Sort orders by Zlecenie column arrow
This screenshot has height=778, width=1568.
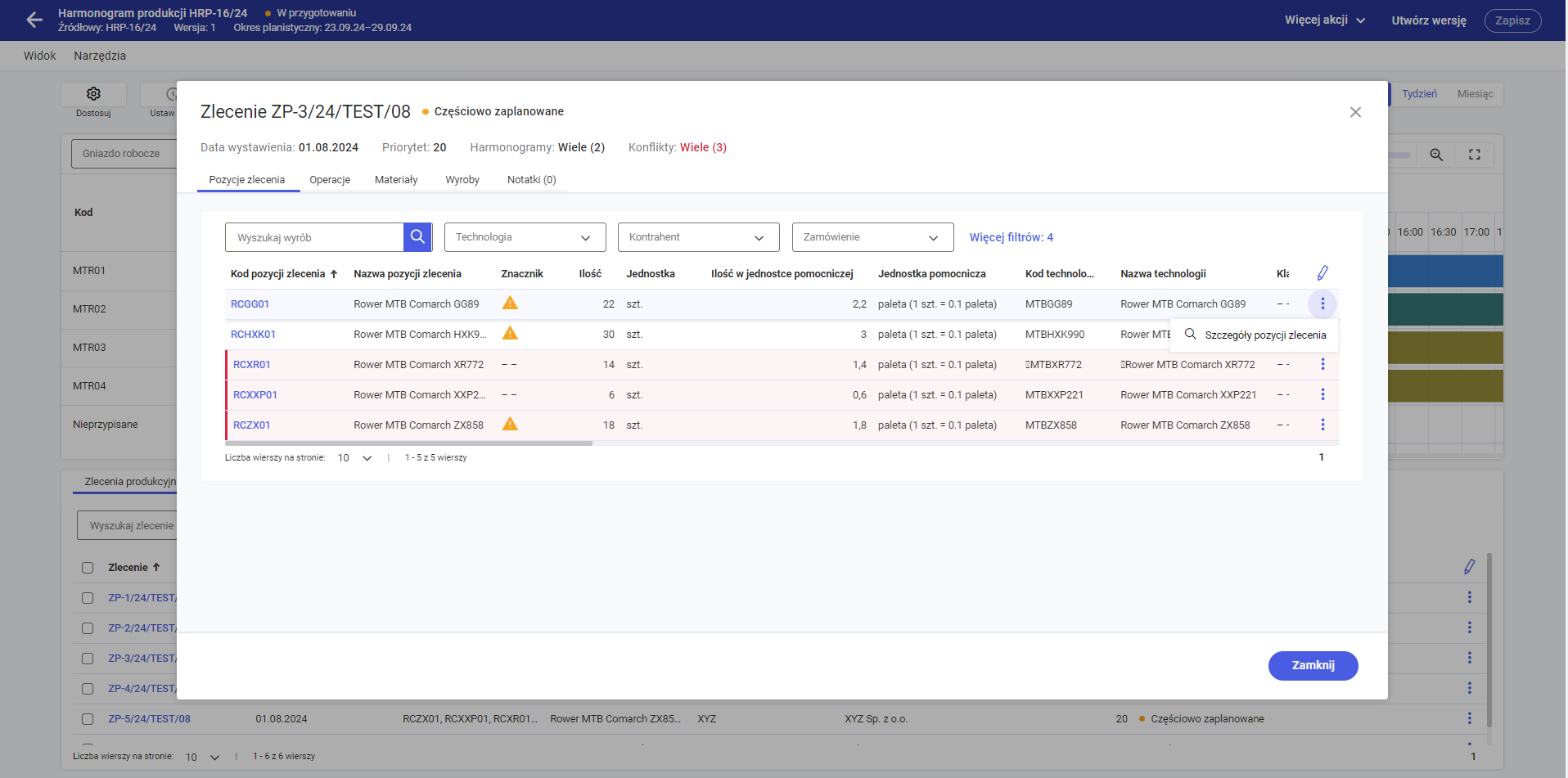[156, 567]
